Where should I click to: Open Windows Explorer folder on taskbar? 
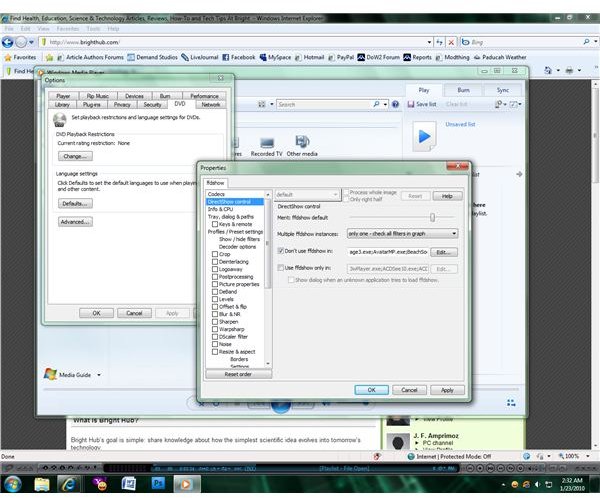[42, 484]
